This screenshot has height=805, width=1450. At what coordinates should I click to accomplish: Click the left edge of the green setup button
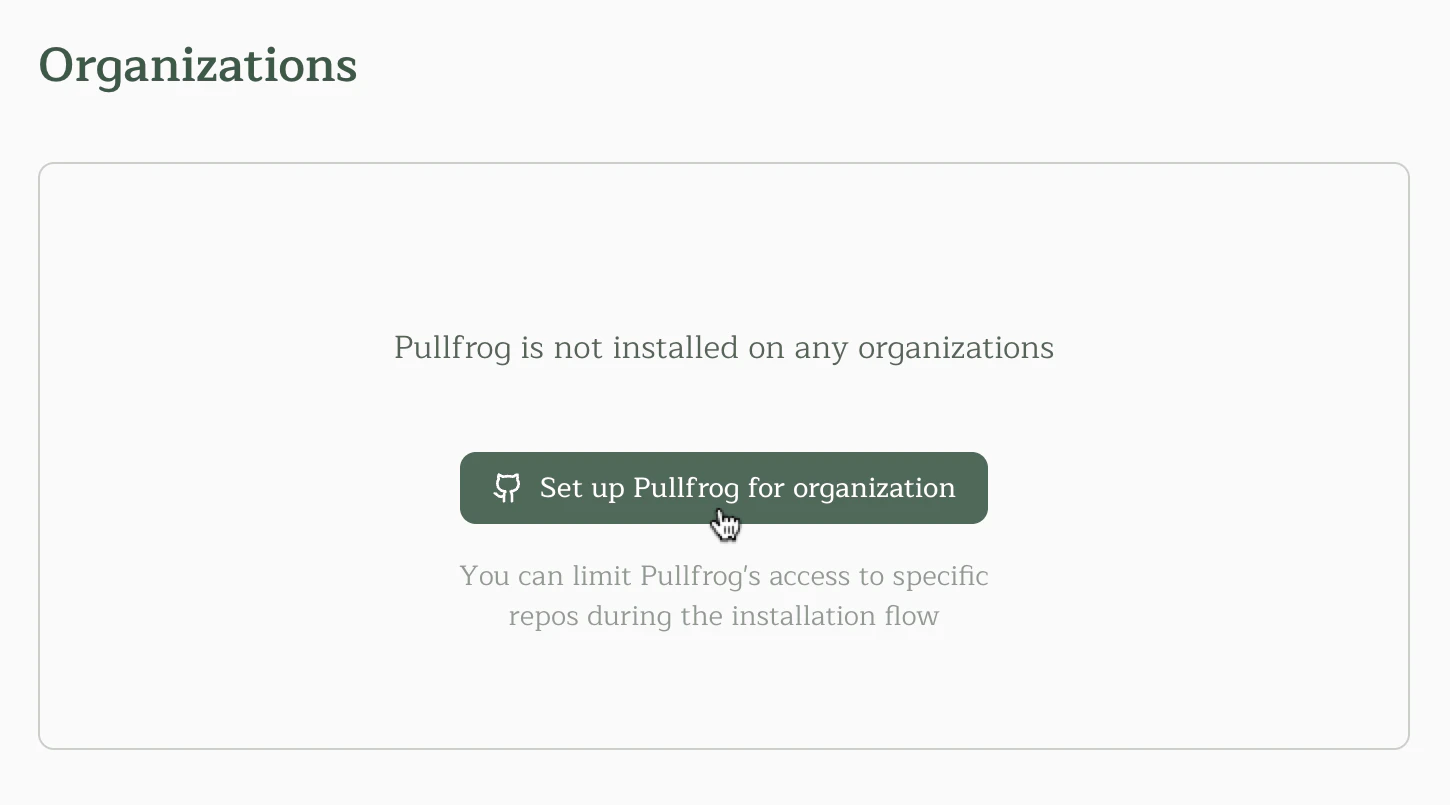pyautogui.click(x=465, y=488)
